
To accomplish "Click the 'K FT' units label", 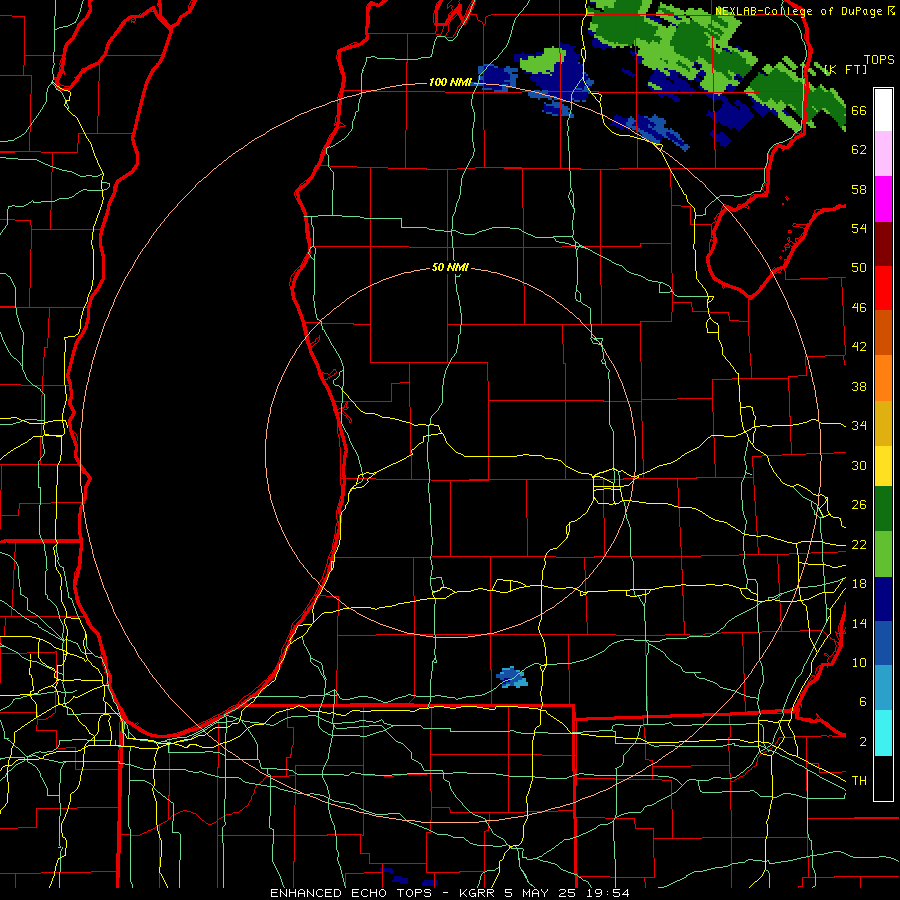I will (x=846, y=69).
